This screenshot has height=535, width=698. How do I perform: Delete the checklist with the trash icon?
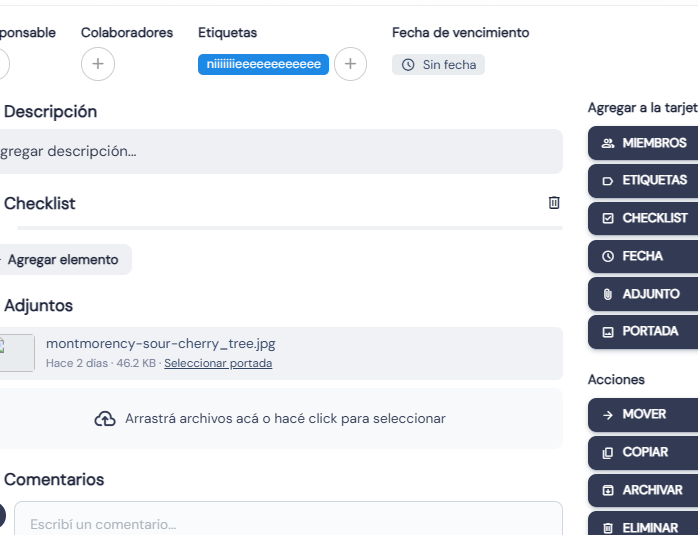(x=554, y=203)
